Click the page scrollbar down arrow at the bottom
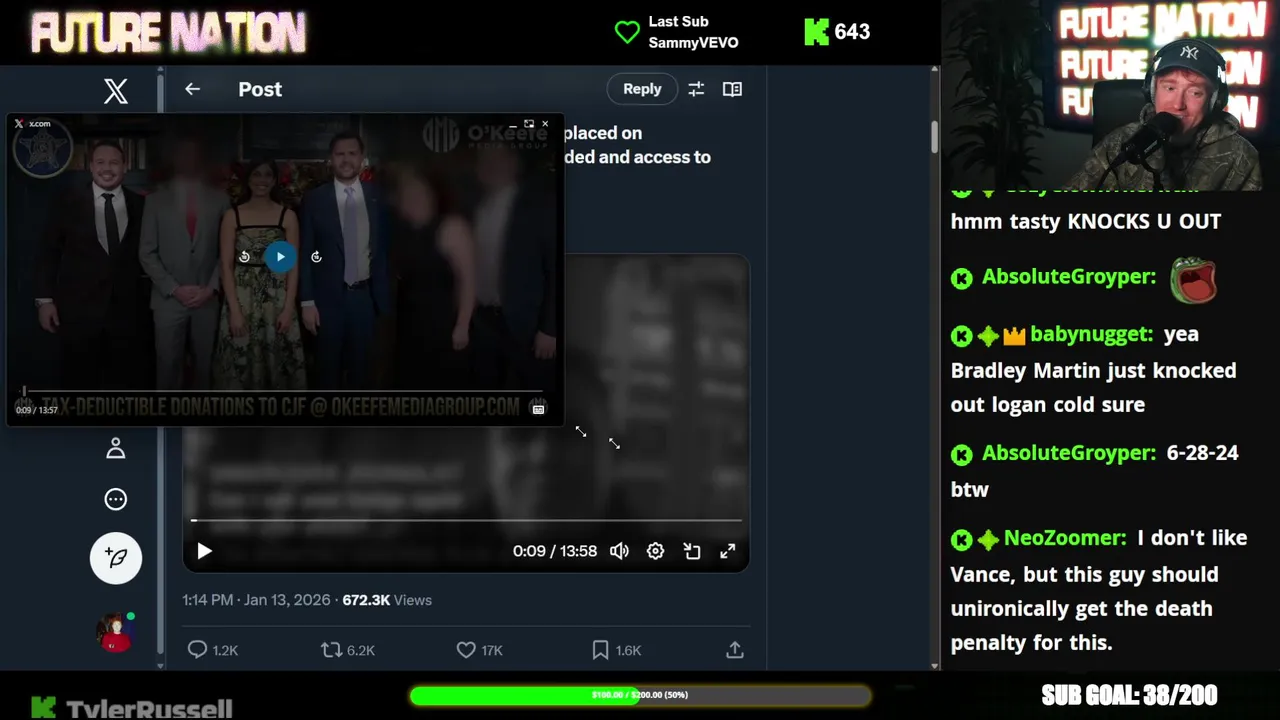This screenshot has height=720, width=1280. (935, 665)
